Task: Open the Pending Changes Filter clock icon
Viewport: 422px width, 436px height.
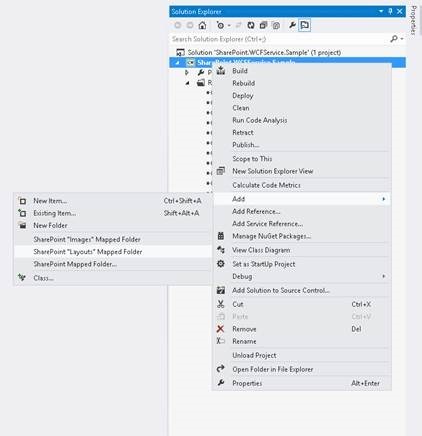Action: point(220,25)
